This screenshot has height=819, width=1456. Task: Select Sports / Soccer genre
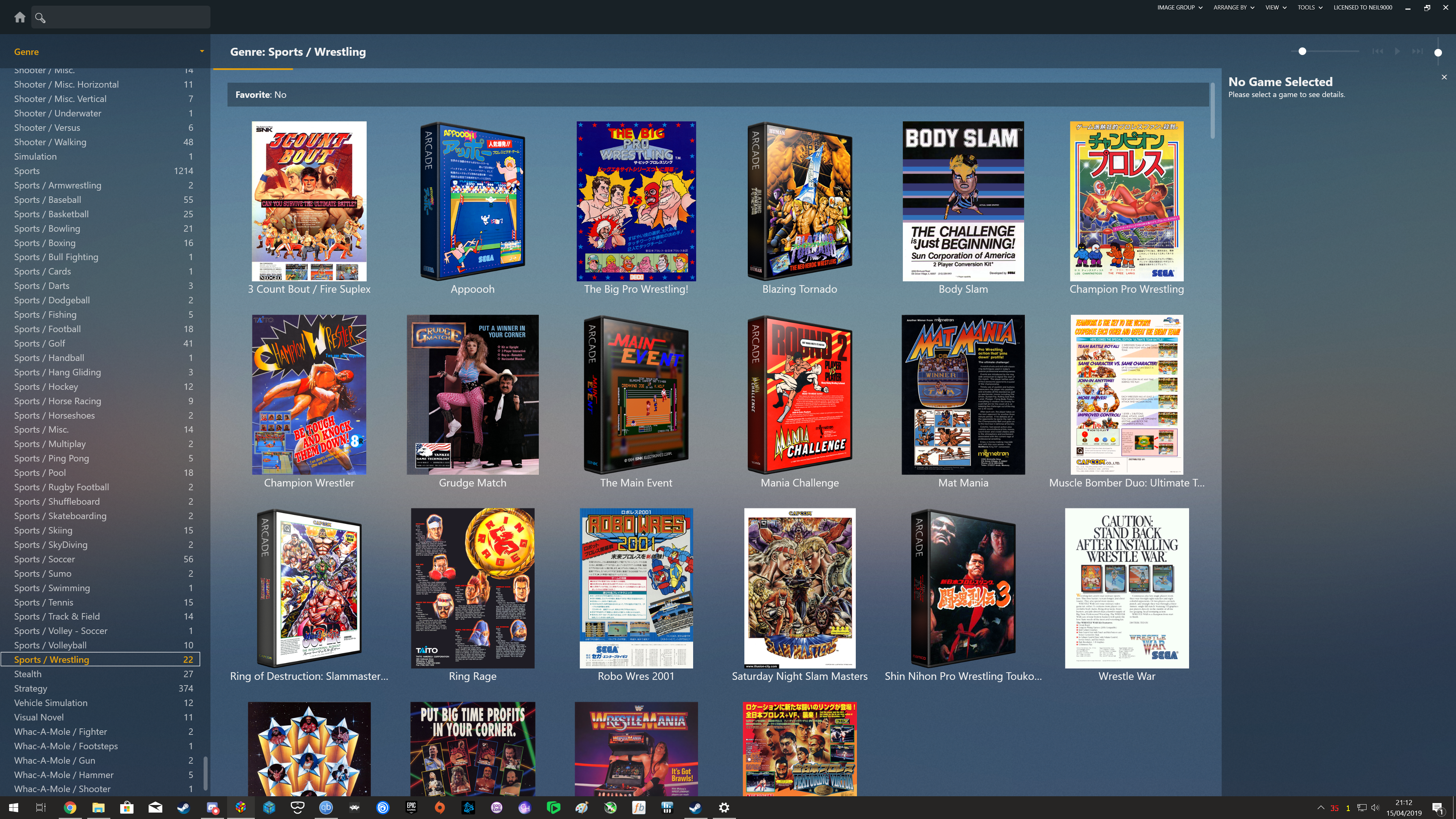[x=104, y=559]
